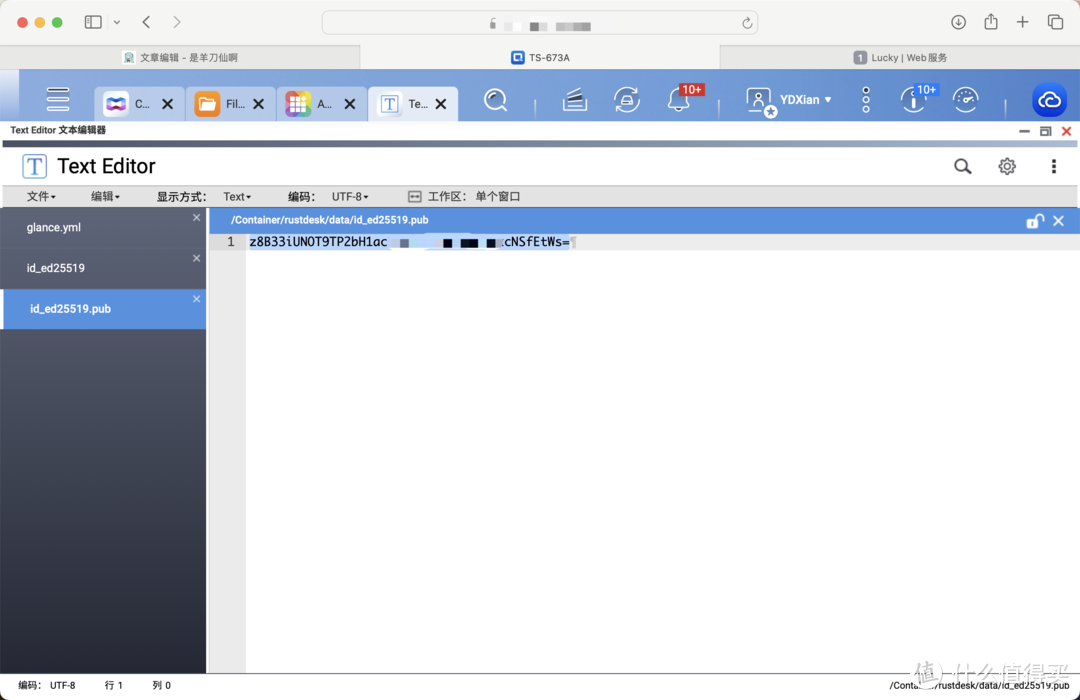Click the file path /Container/rustdesk/data/id_ed25519.pub header

[329, 220]
